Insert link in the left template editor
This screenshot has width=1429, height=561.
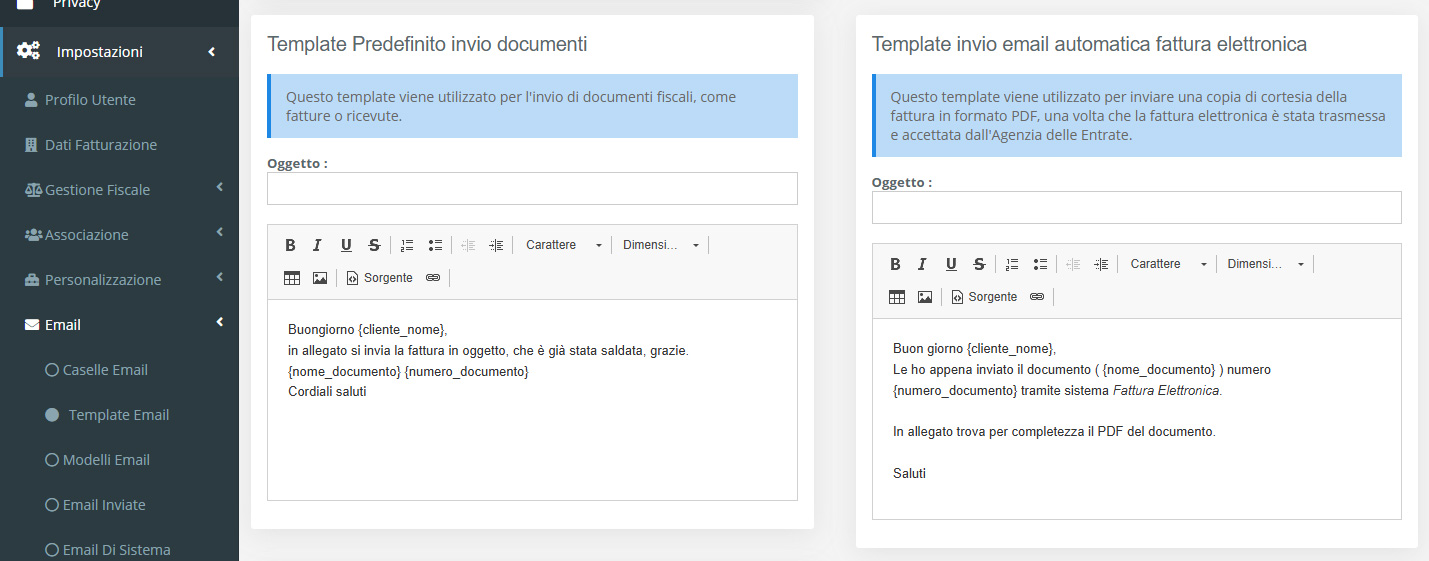point(433,278)
